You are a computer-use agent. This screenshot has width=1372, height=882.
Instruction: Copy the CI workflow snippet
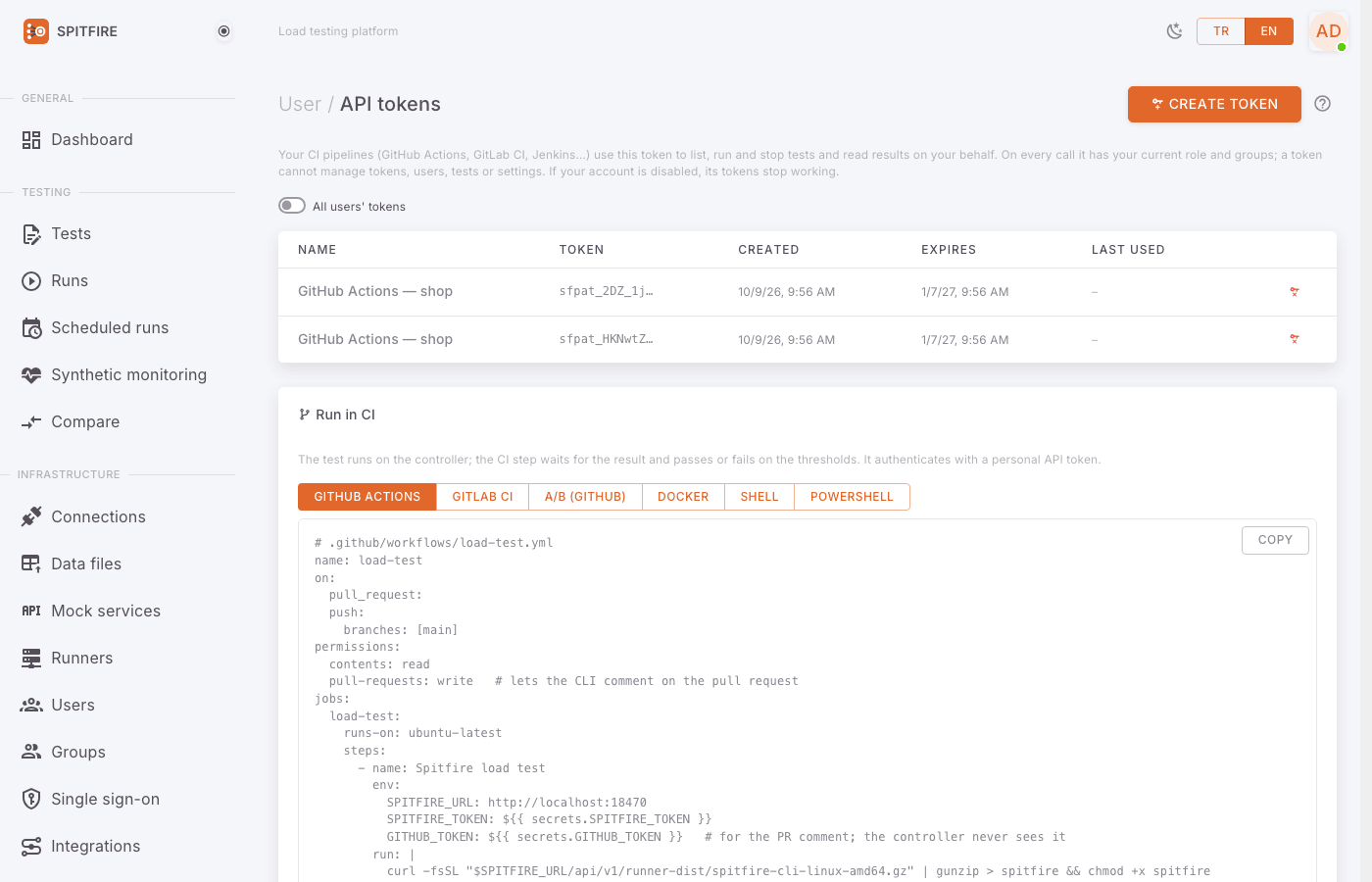(x=1275, y=540)
